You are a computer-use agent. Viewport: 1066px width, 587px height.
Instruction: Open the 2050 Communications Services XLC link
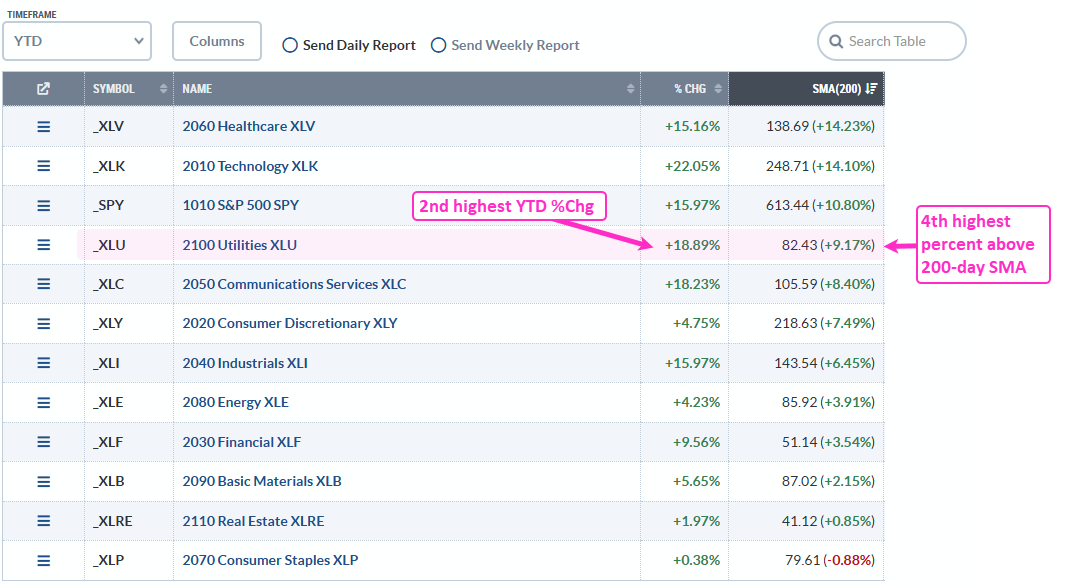(x=294, y=284)
